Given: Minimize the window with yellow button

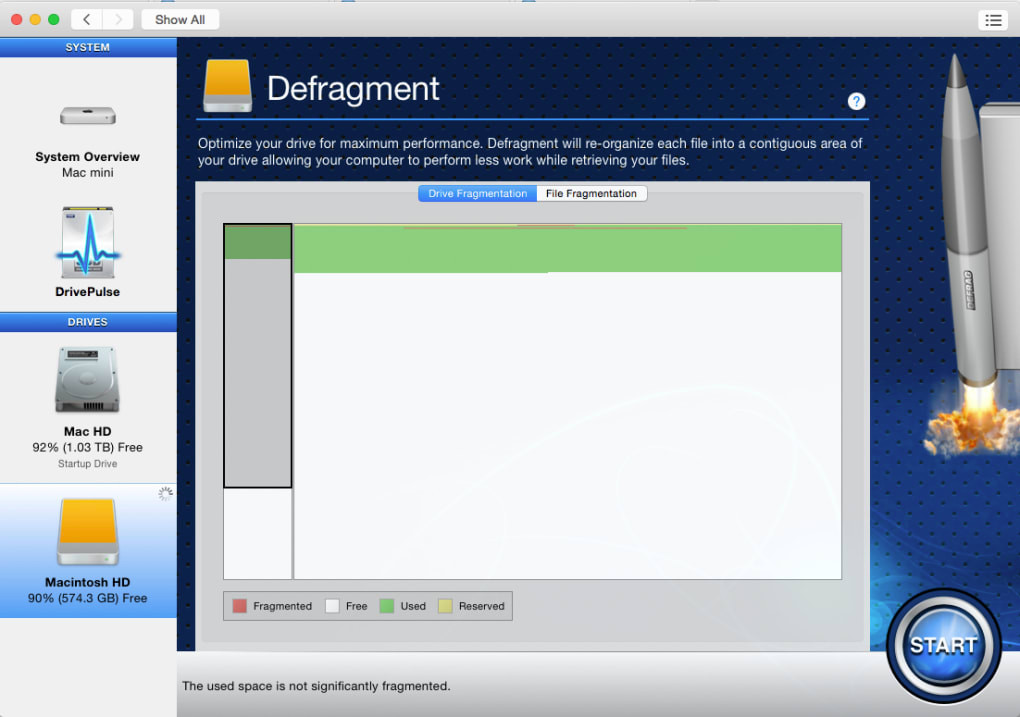Looking at the screenshot, I should [35, 20].
